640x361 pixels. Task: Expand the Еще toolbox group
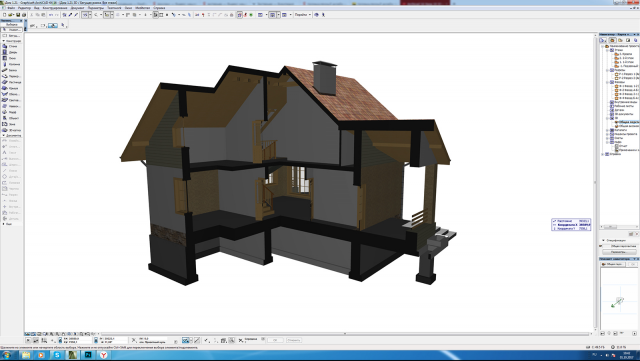pos(4,224)
